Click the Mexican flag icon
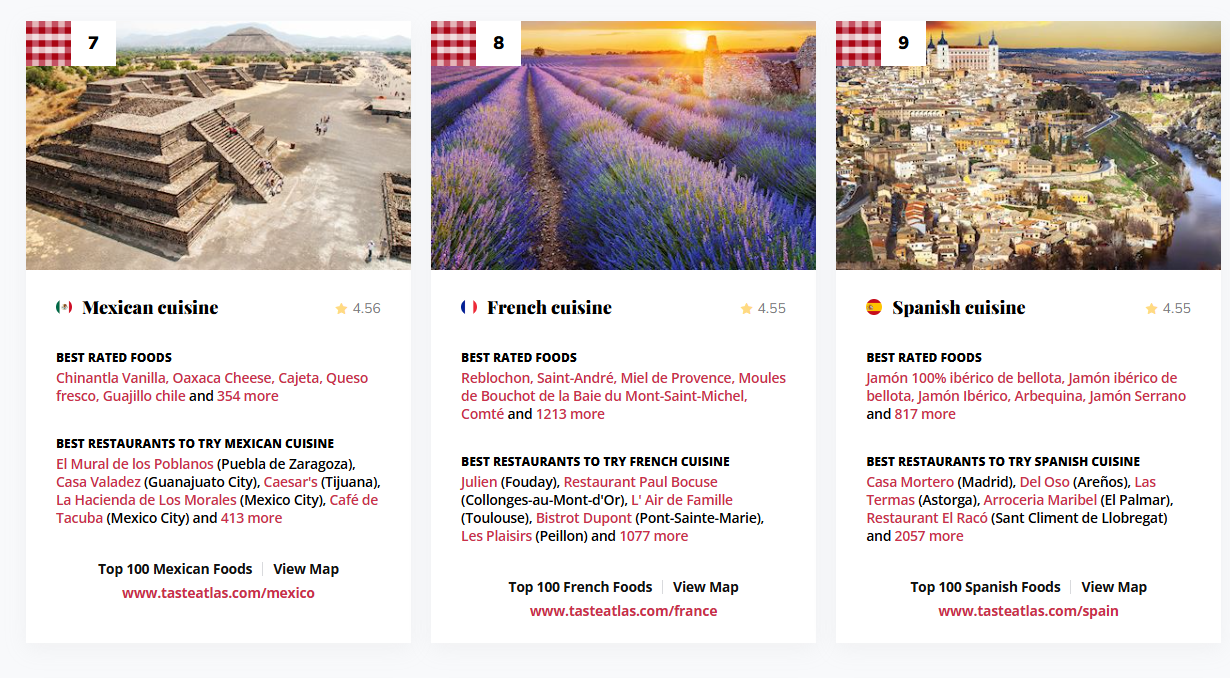This screenshot has height=678, width=1230. tap(64, 307)
